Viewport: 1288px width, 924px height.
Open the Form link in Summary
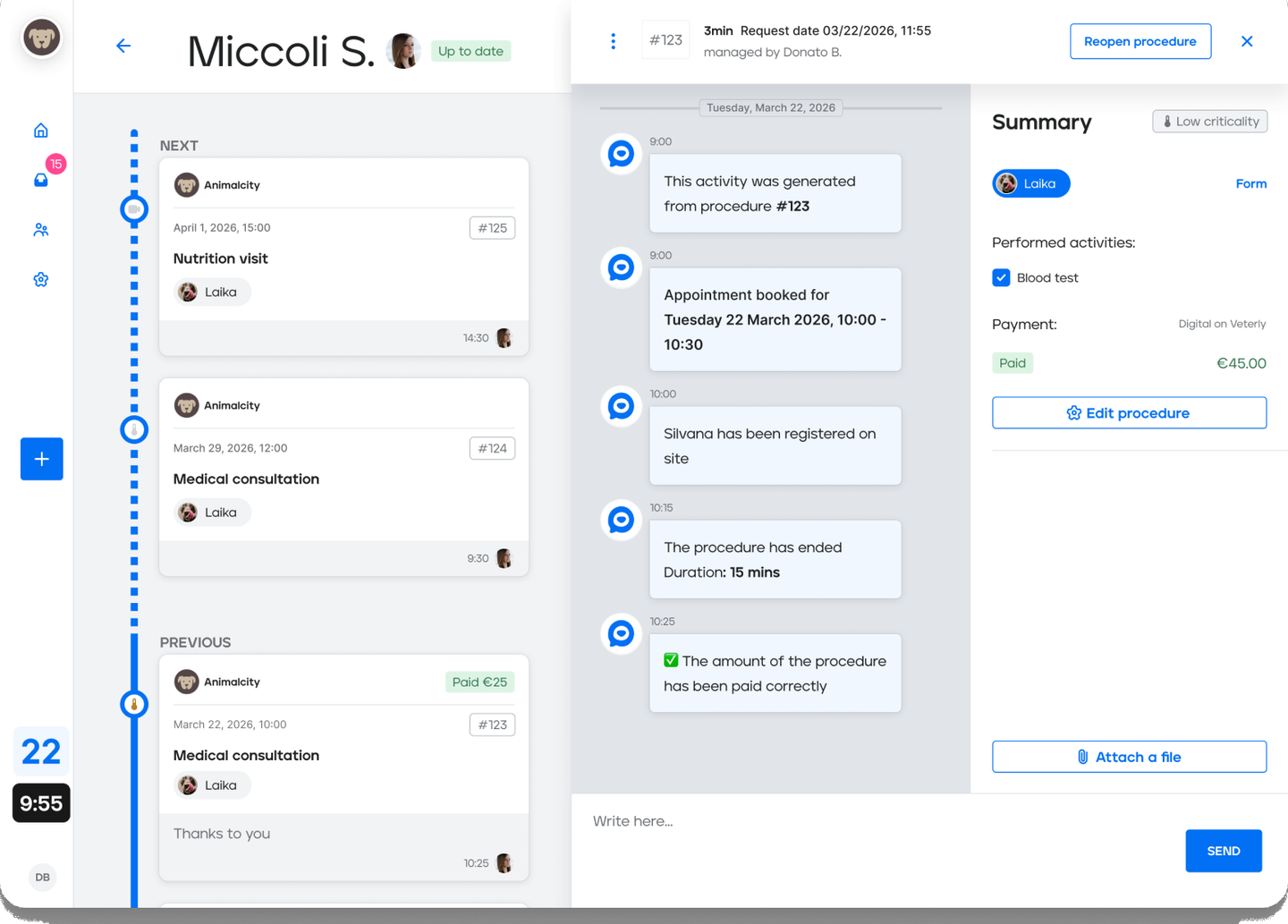1250,183
